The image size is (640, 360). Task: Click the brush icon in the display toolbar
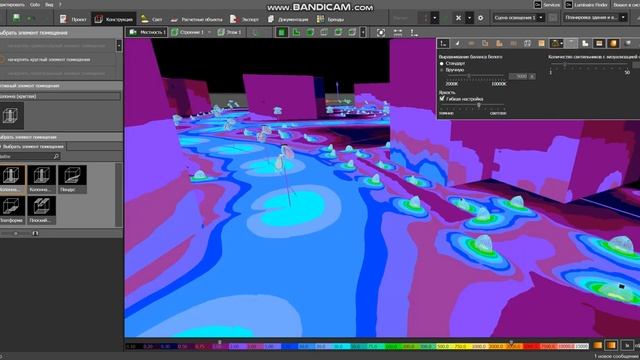coord(458,43)
